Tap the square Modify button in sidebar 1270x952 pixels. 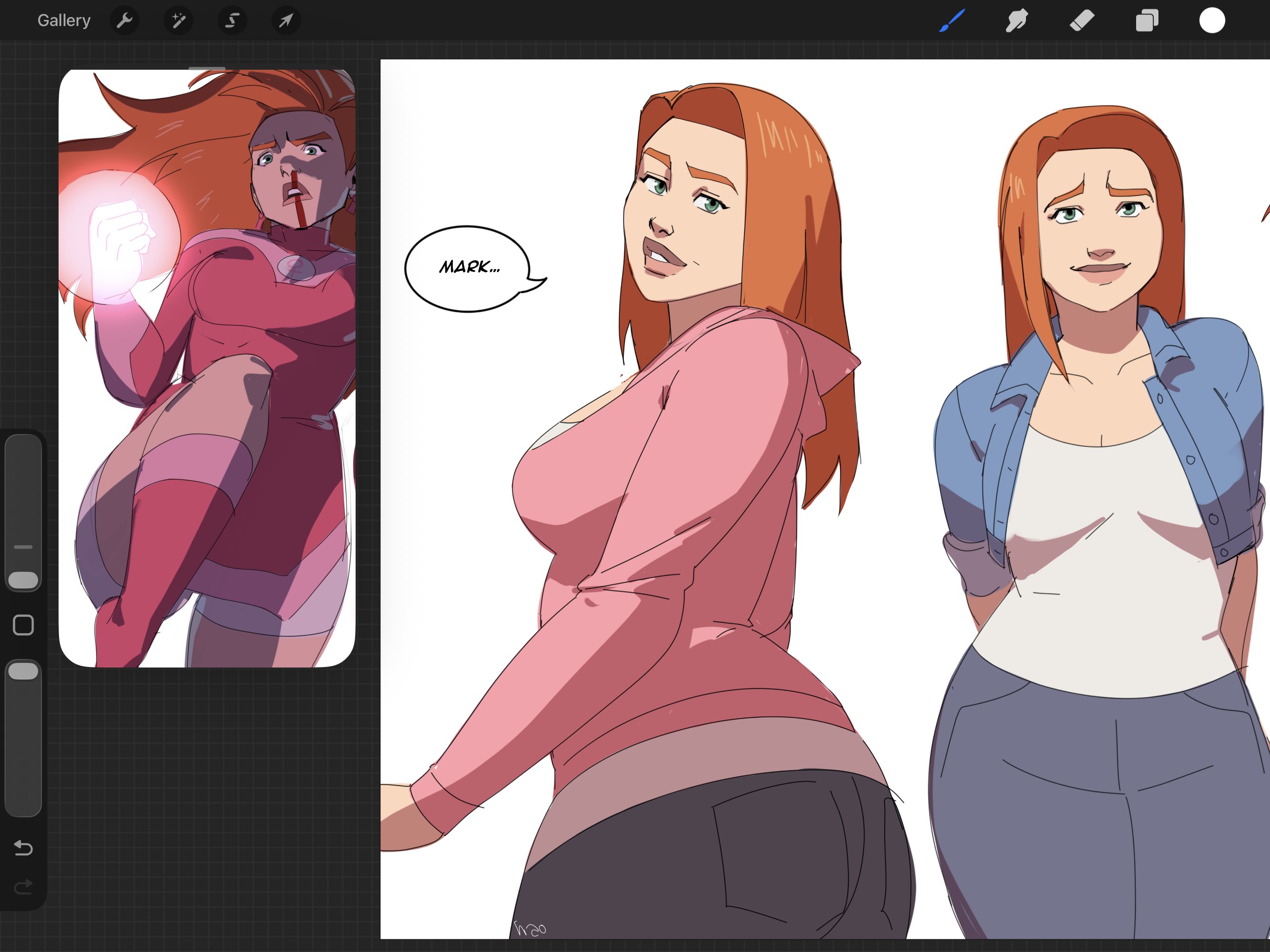tap(24, 625)
